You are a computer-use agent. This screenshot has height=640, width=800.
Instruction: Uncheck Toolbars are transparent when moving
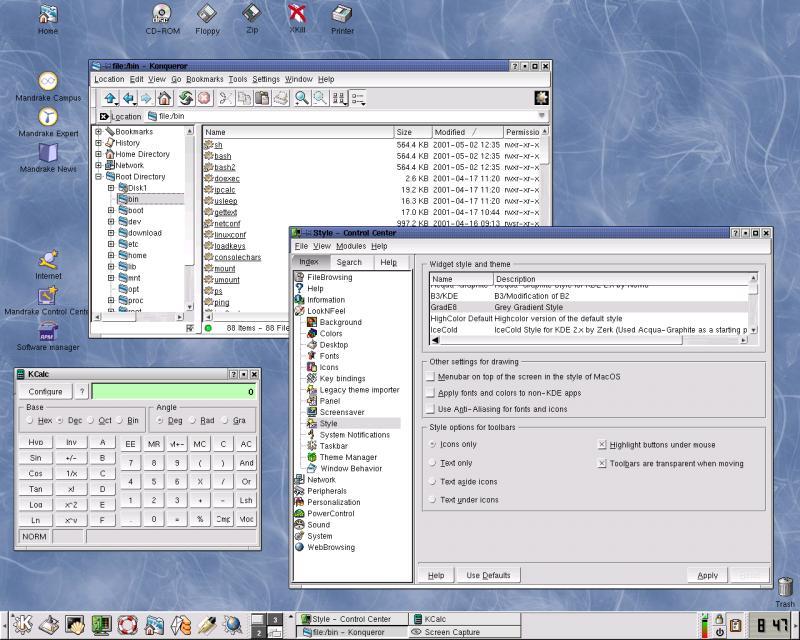[x=602, y=463]
